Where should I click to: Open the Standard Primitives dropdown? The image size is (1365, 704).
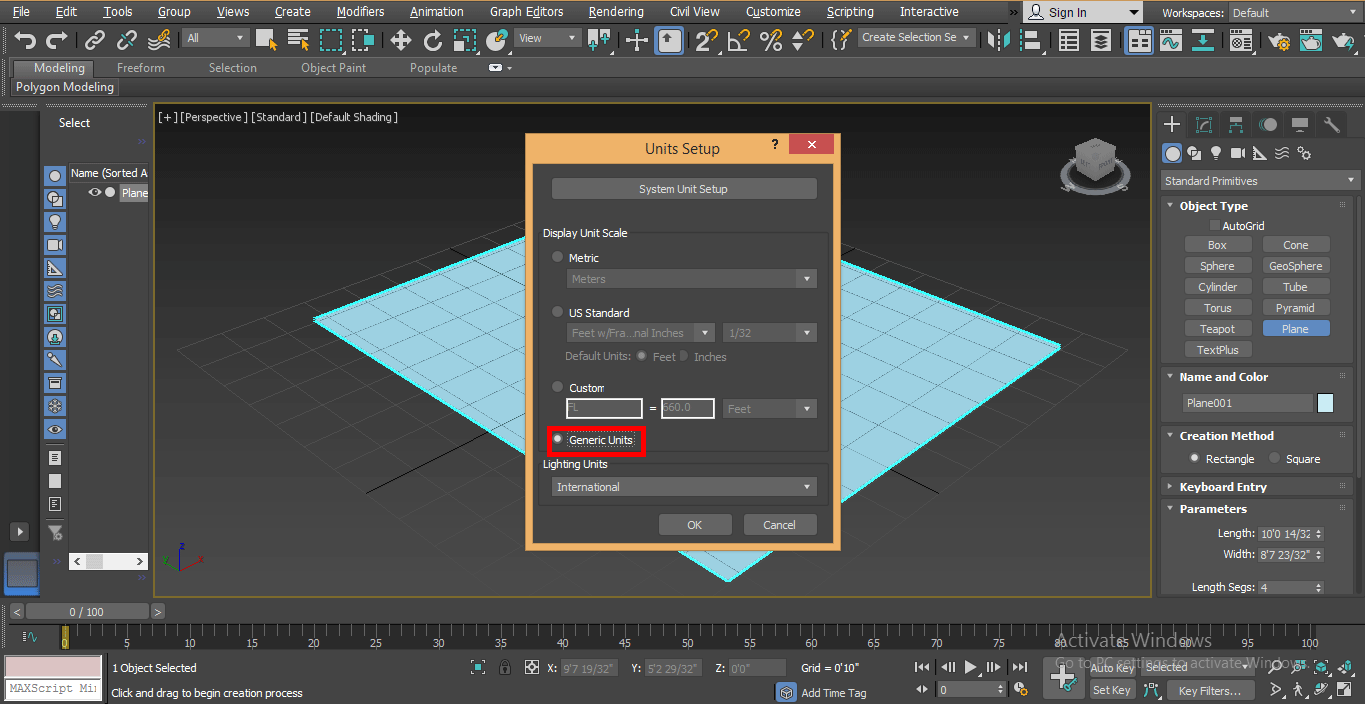[1260, 181]
